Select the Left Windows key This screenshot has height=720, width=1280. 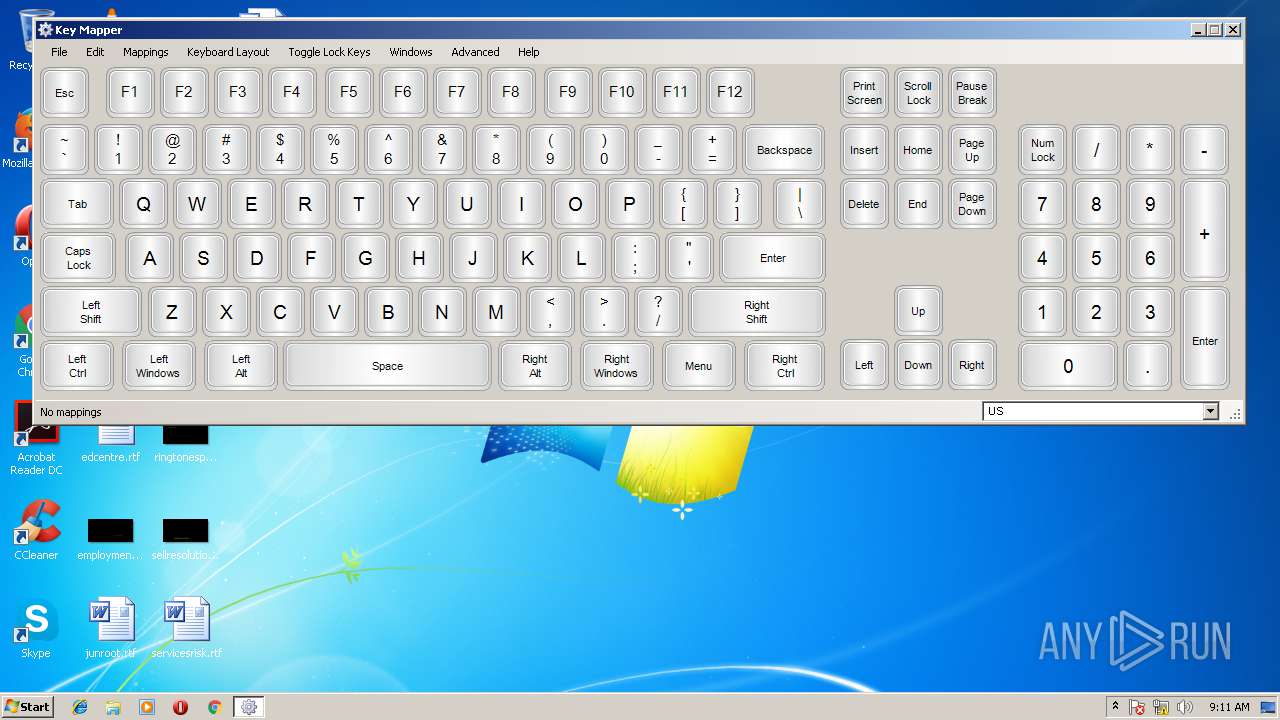(x=159, y=366)
